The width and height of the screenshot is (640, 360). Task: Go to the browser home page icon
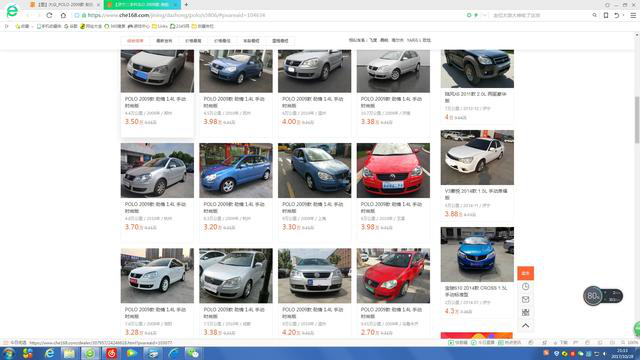[x=63, y=15]
